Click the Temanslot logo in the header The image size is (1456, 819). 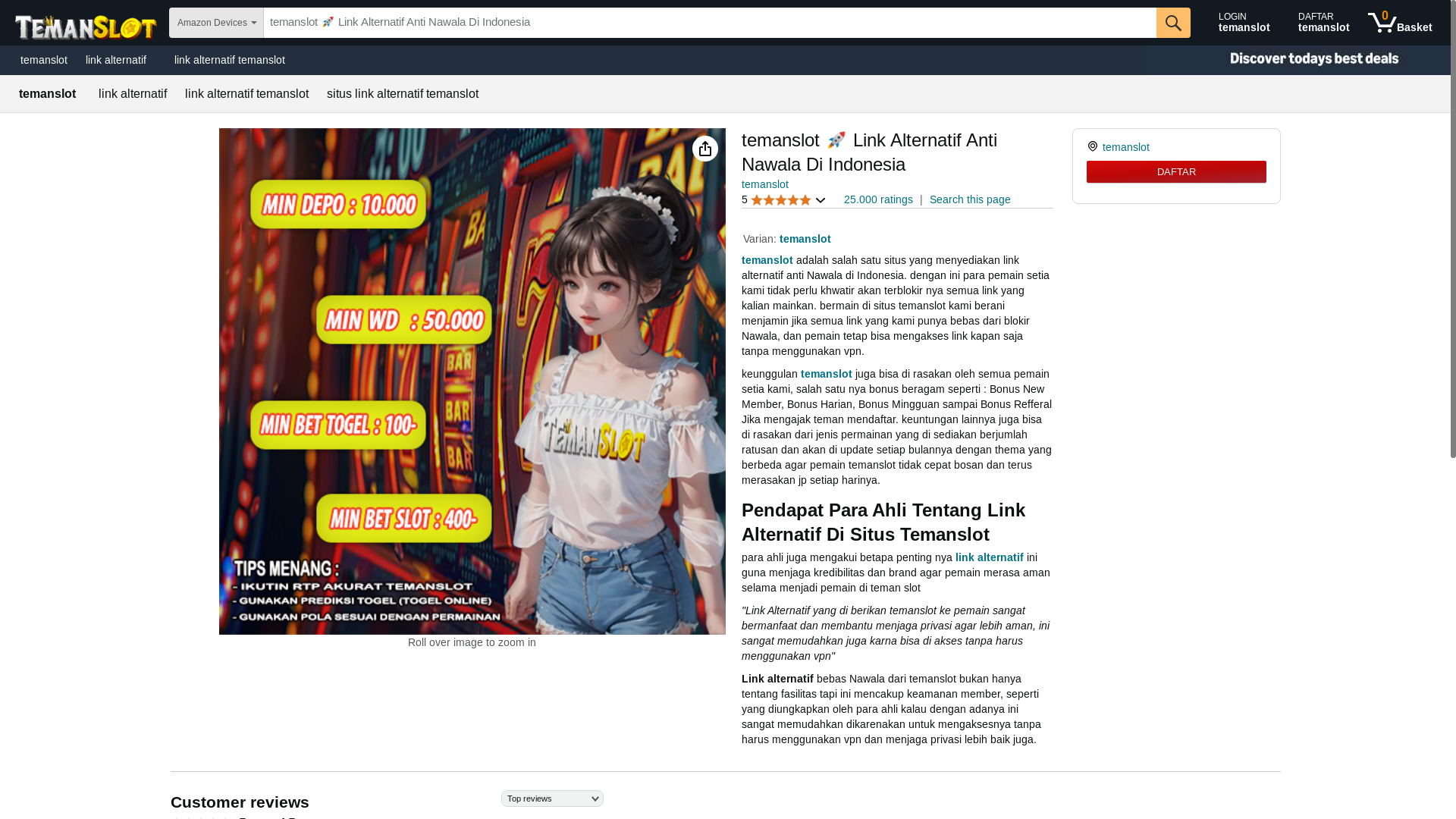[86, 27]
